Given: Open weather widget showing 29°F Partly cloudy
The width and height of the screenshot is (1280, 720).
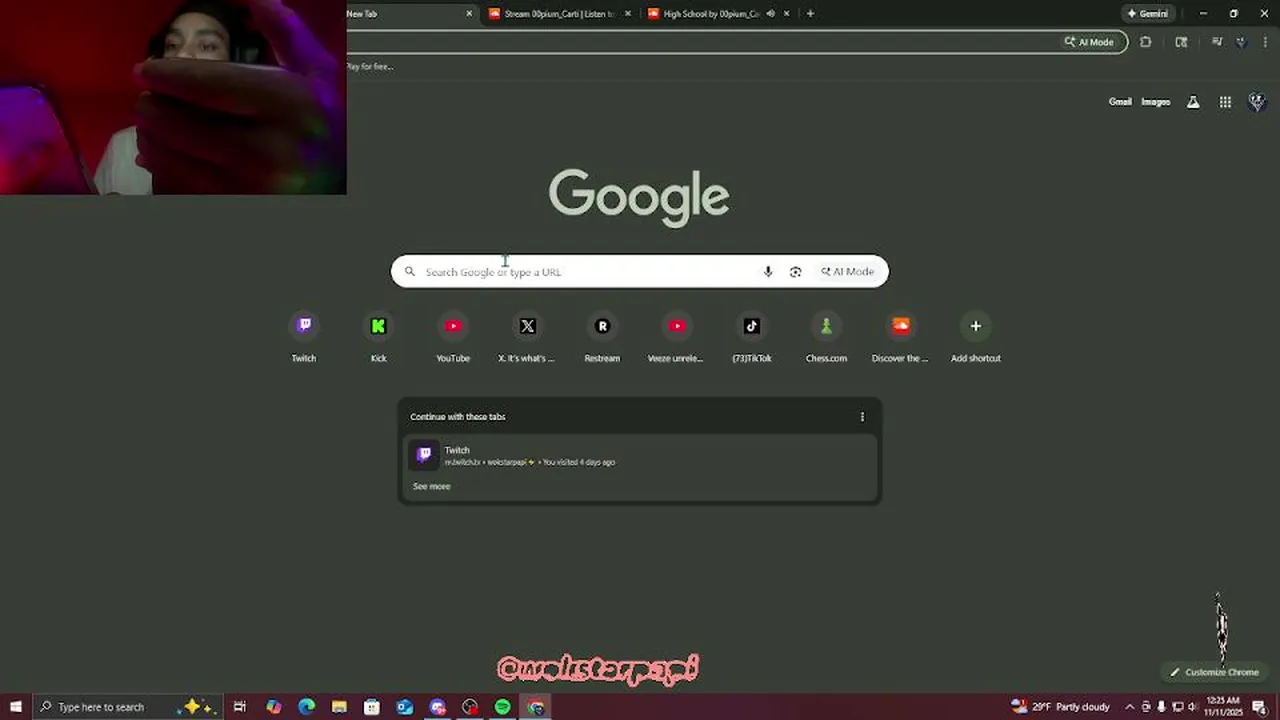Looking at the screenshot, I should click(x=1060, y=707).
